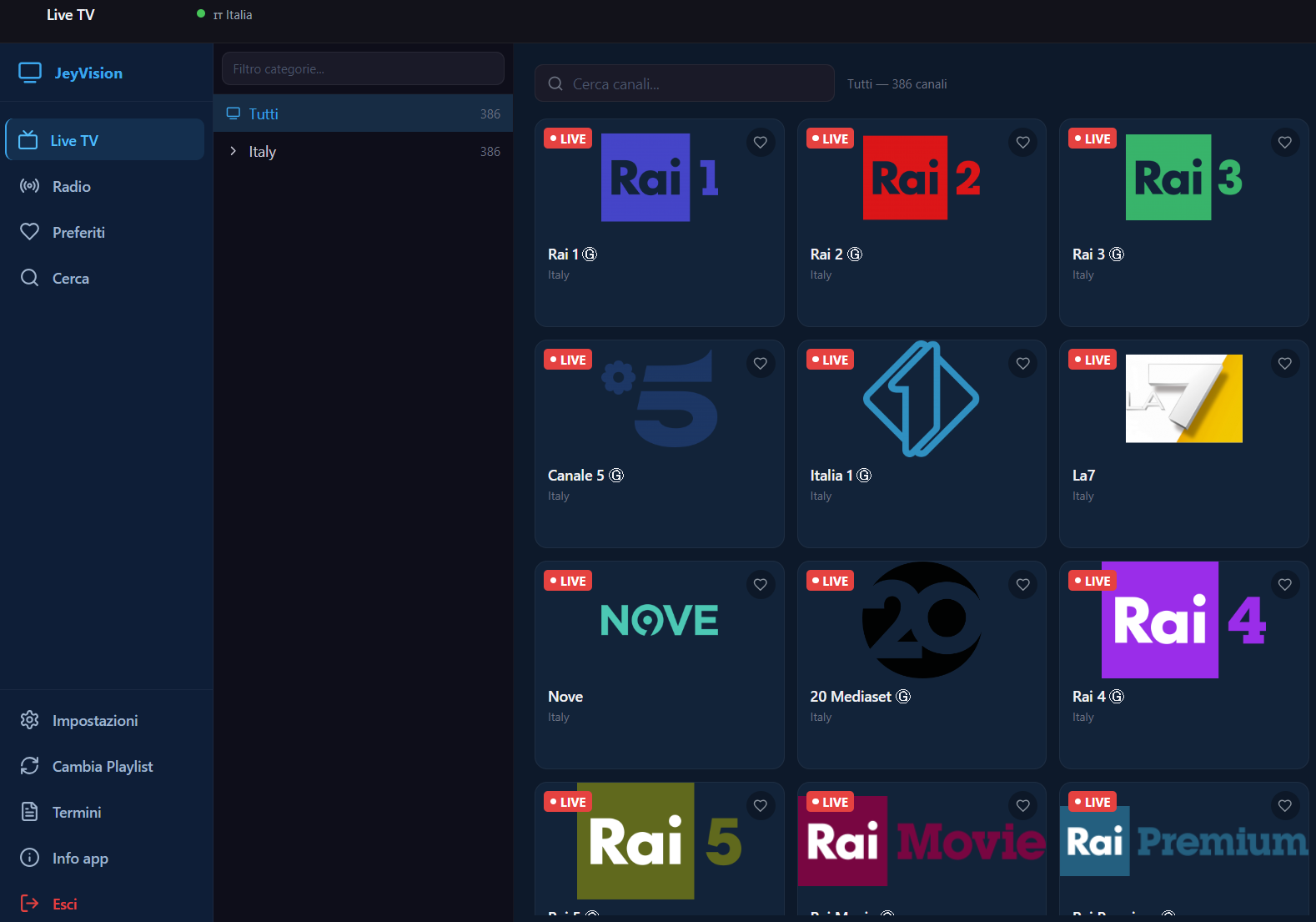
Task: Open Info app page
Action: (105, 858)
